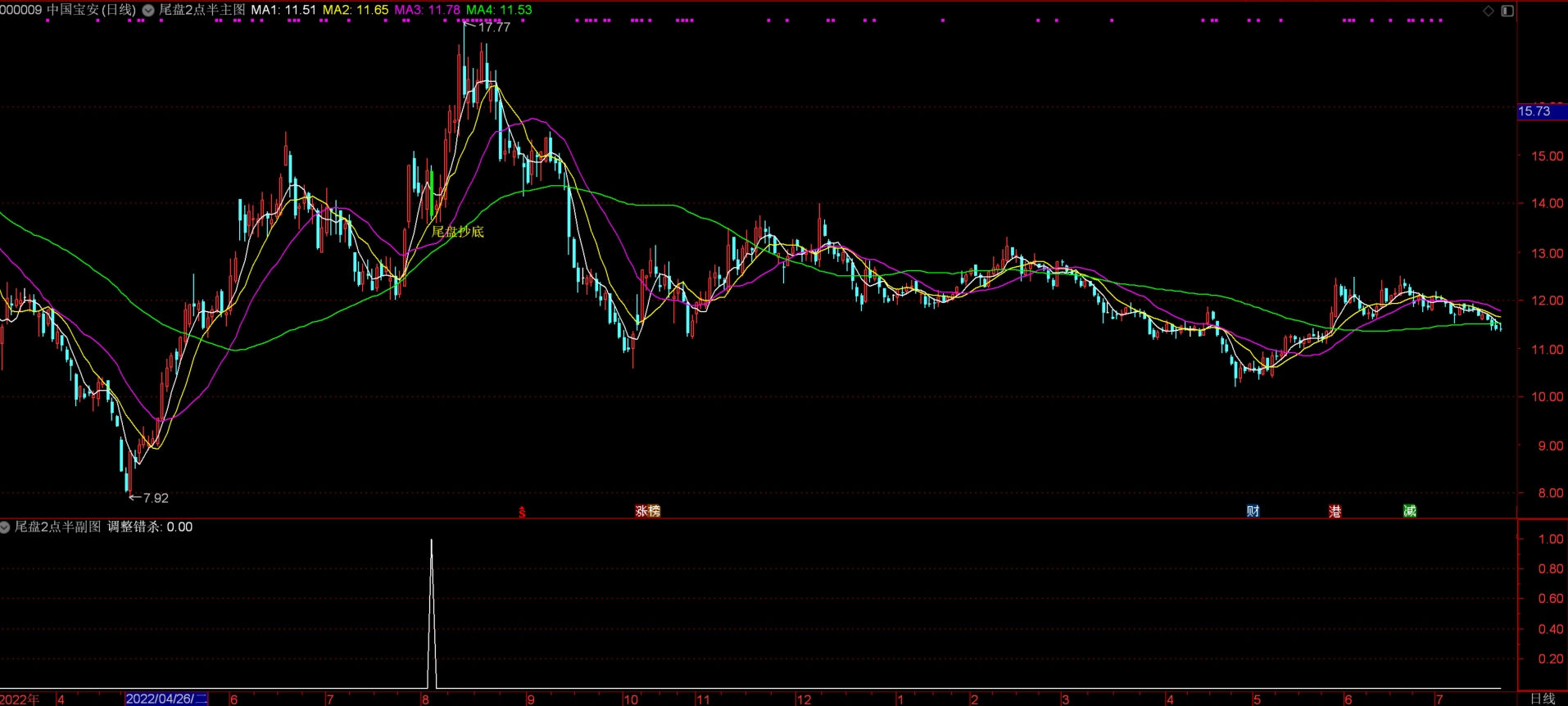Click the 8.00 price axis label

(x=1550, y=493)
